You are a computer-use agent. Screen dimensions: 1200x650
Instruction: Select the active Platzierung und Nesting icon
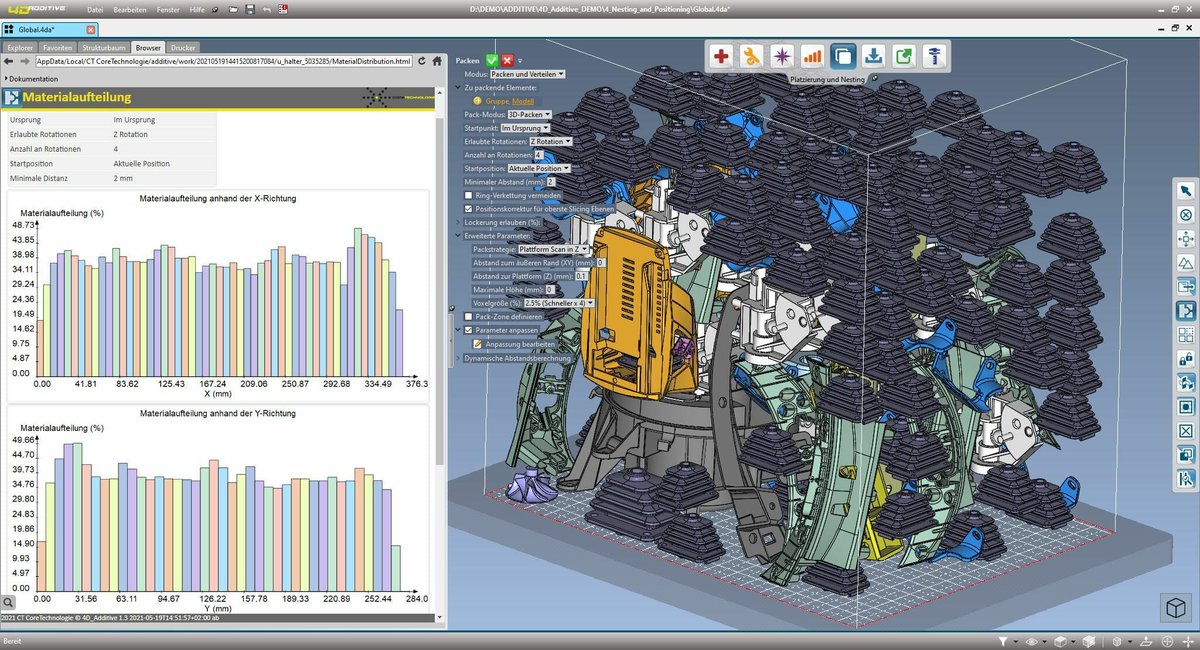[844, 56]
